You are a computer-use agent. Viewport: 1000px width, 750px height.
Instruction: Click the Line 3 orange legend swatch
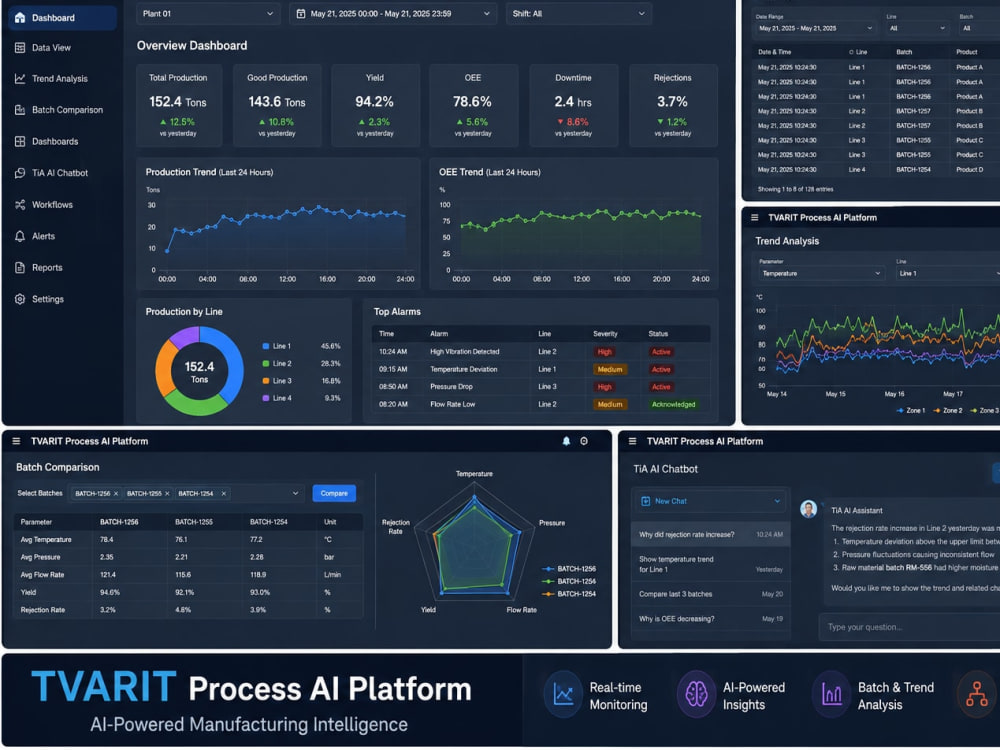[x=266, y=381]
